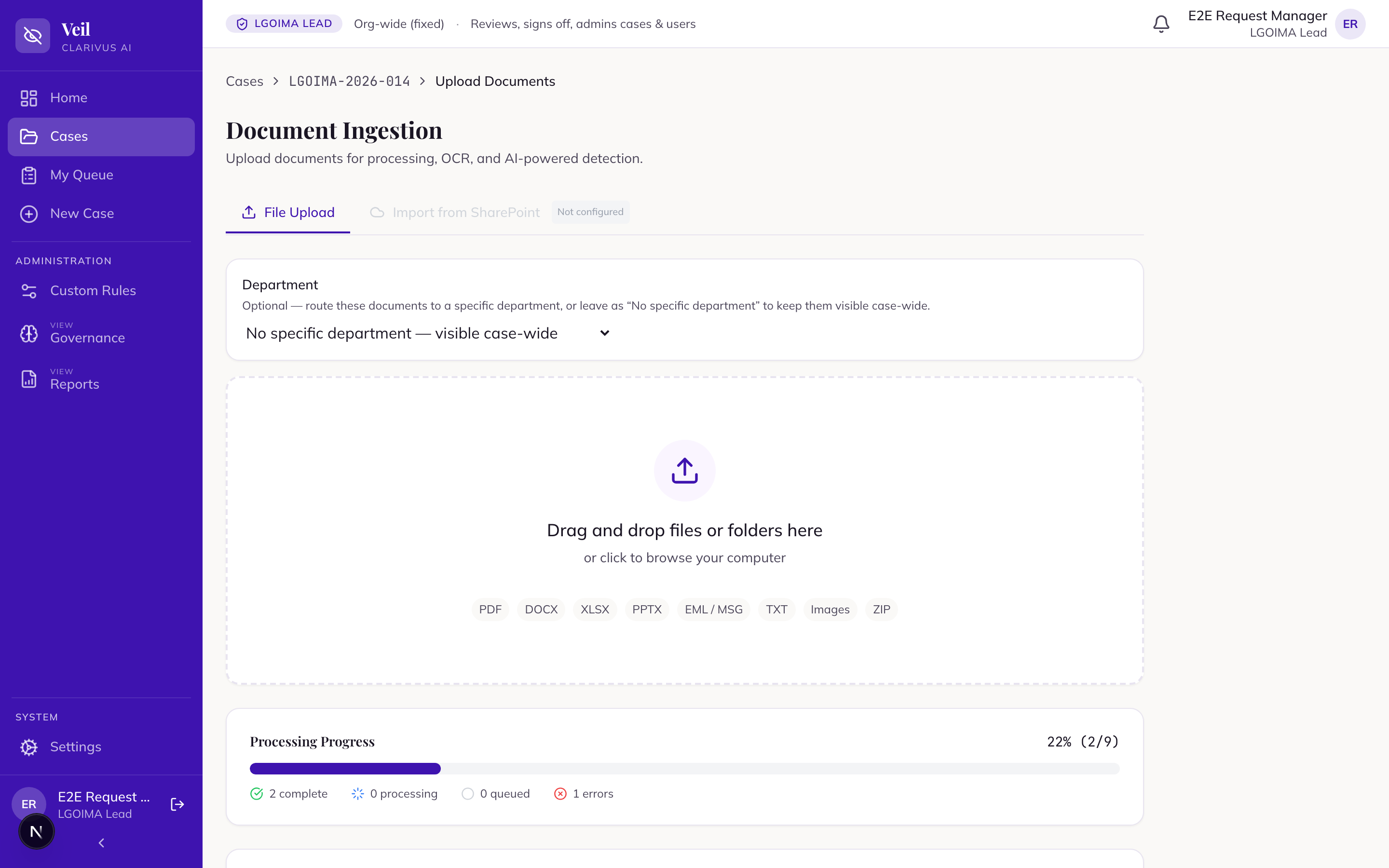Click the round N badge icon
Image resolution: width=1389 pixels, height=868 pixels.
(37, 831)
